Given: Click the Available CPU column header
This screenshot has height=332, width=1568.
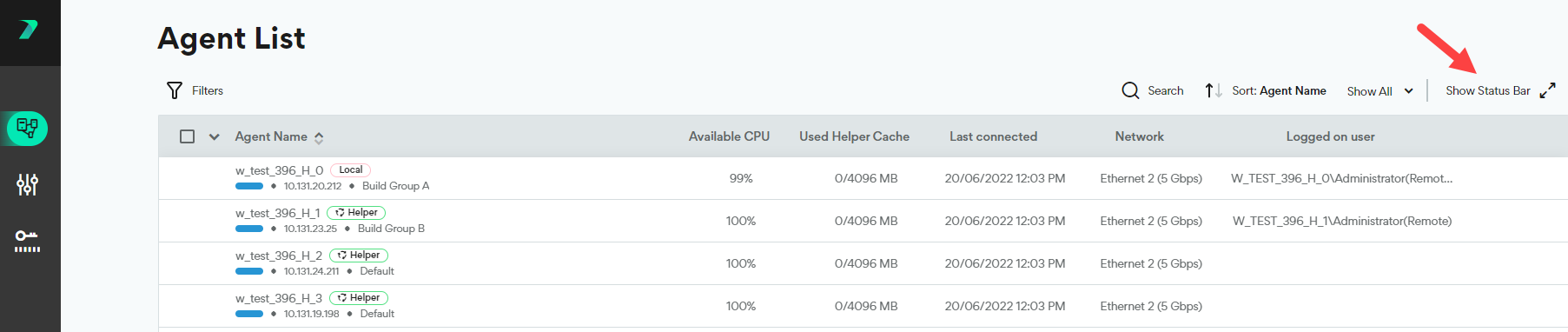Looking at the screenshot, I should (x=729, y=136).
